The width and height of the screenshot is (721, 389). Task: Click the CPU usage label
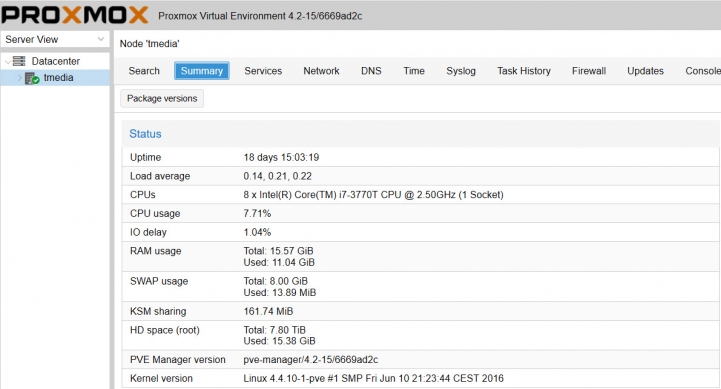[x=155, y=213]
